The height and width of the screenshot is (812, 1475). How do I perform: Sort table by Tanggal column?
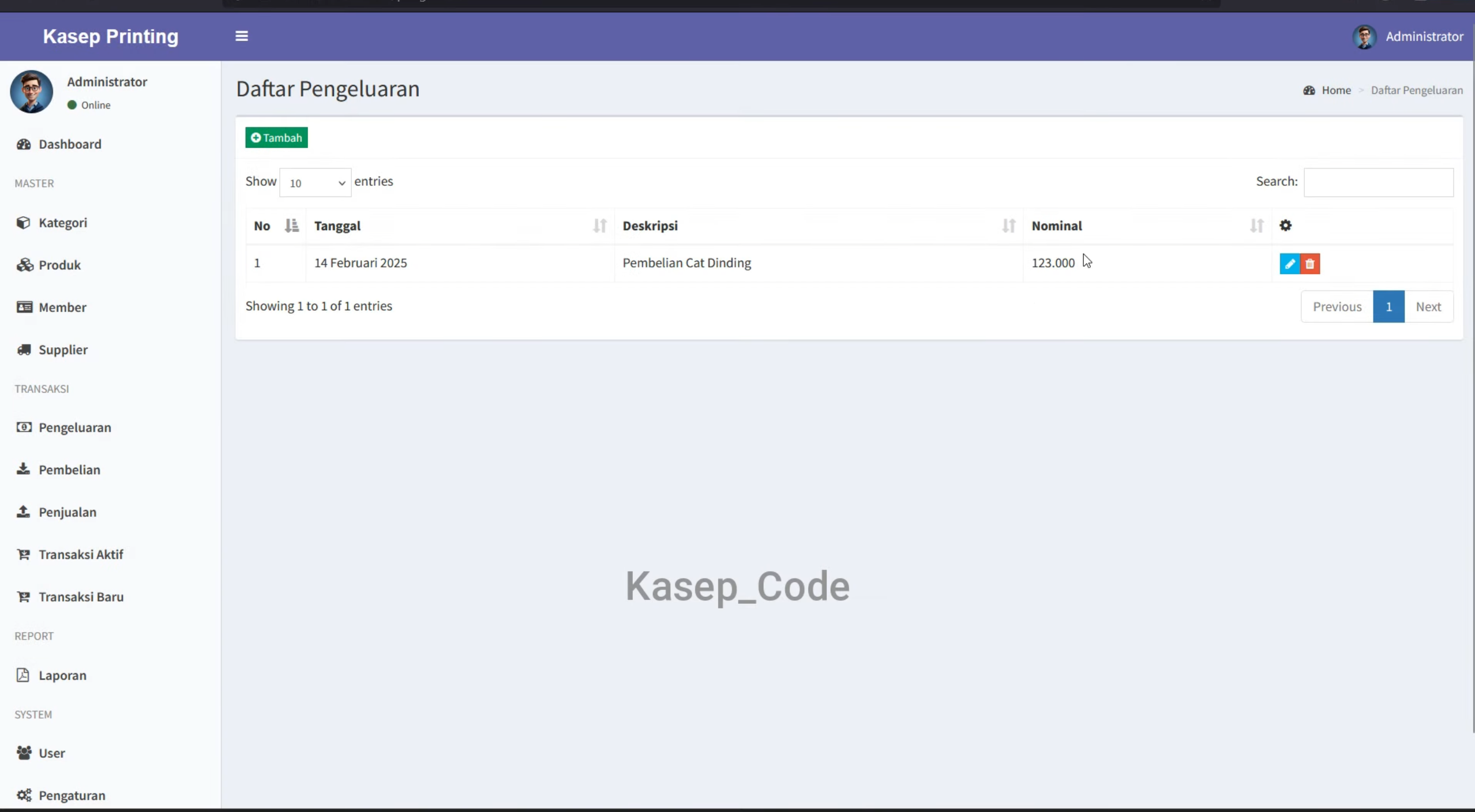(x=460, y=225)
